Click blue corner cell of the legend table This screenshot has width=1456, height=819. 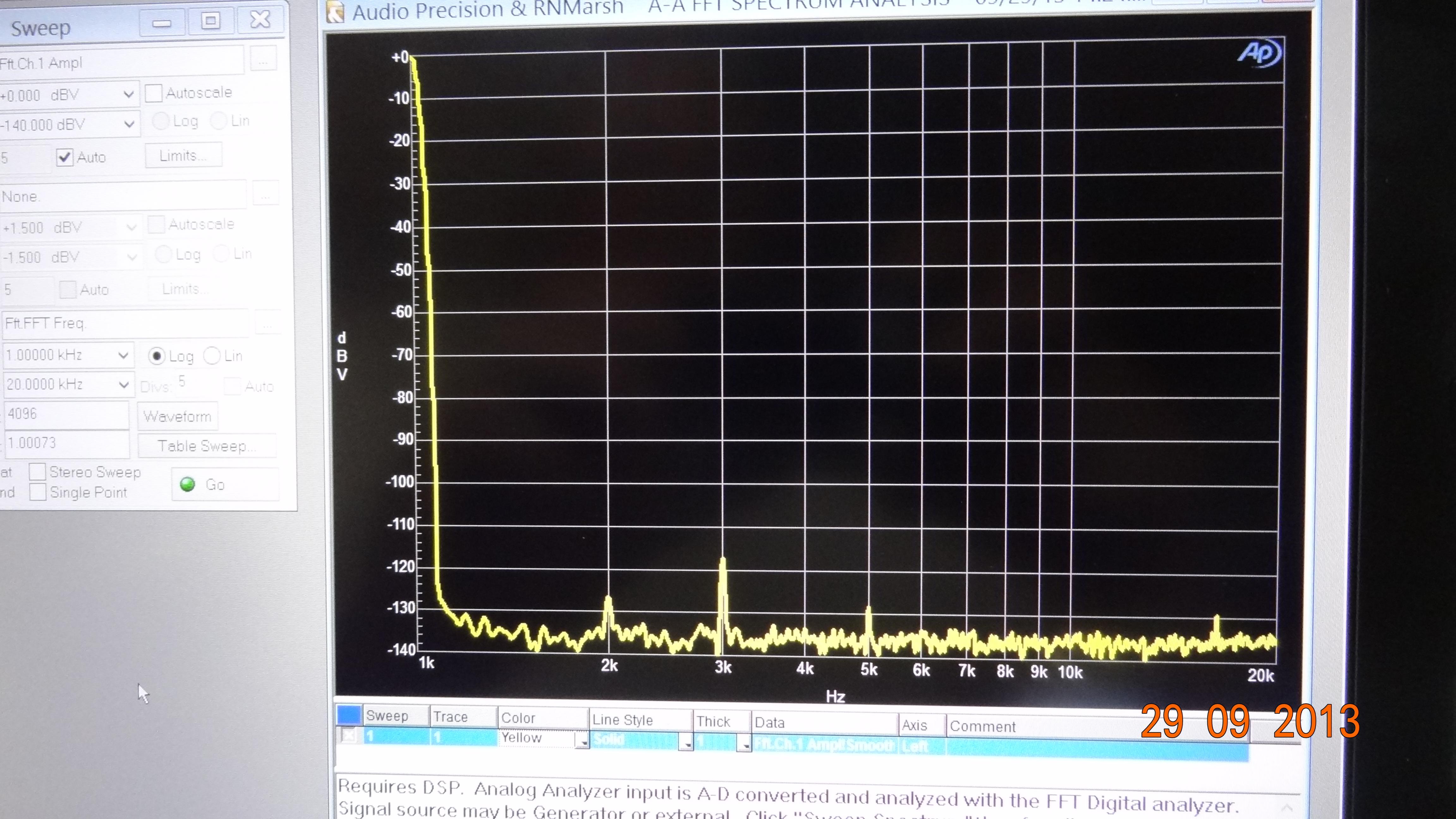(x=349, y=715)
